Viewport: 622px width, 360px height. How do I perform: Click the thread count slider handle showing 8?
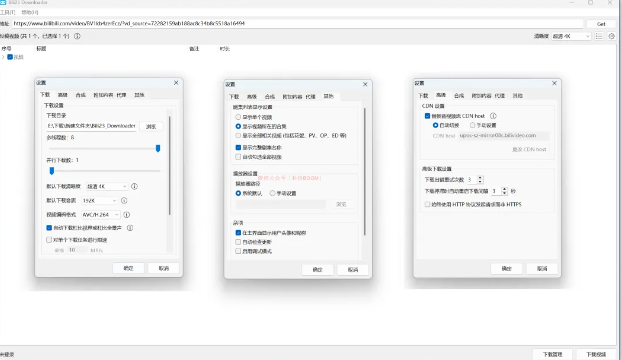[x=158, y=148]
